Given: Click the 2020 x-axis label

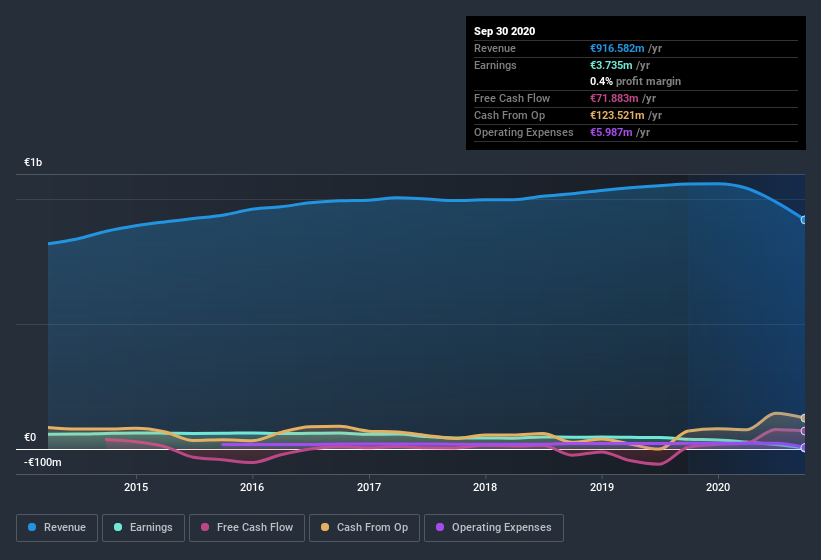Looking at the screenshot, I should coord(718,487).
